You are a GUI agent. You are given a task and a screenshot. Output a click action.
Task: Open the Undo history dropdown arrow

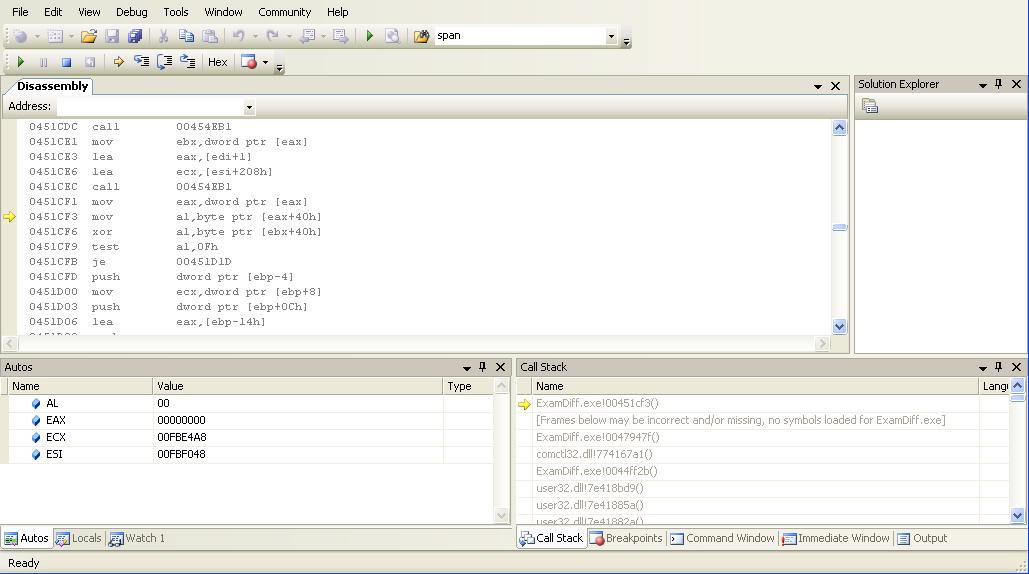pos(255,36)
